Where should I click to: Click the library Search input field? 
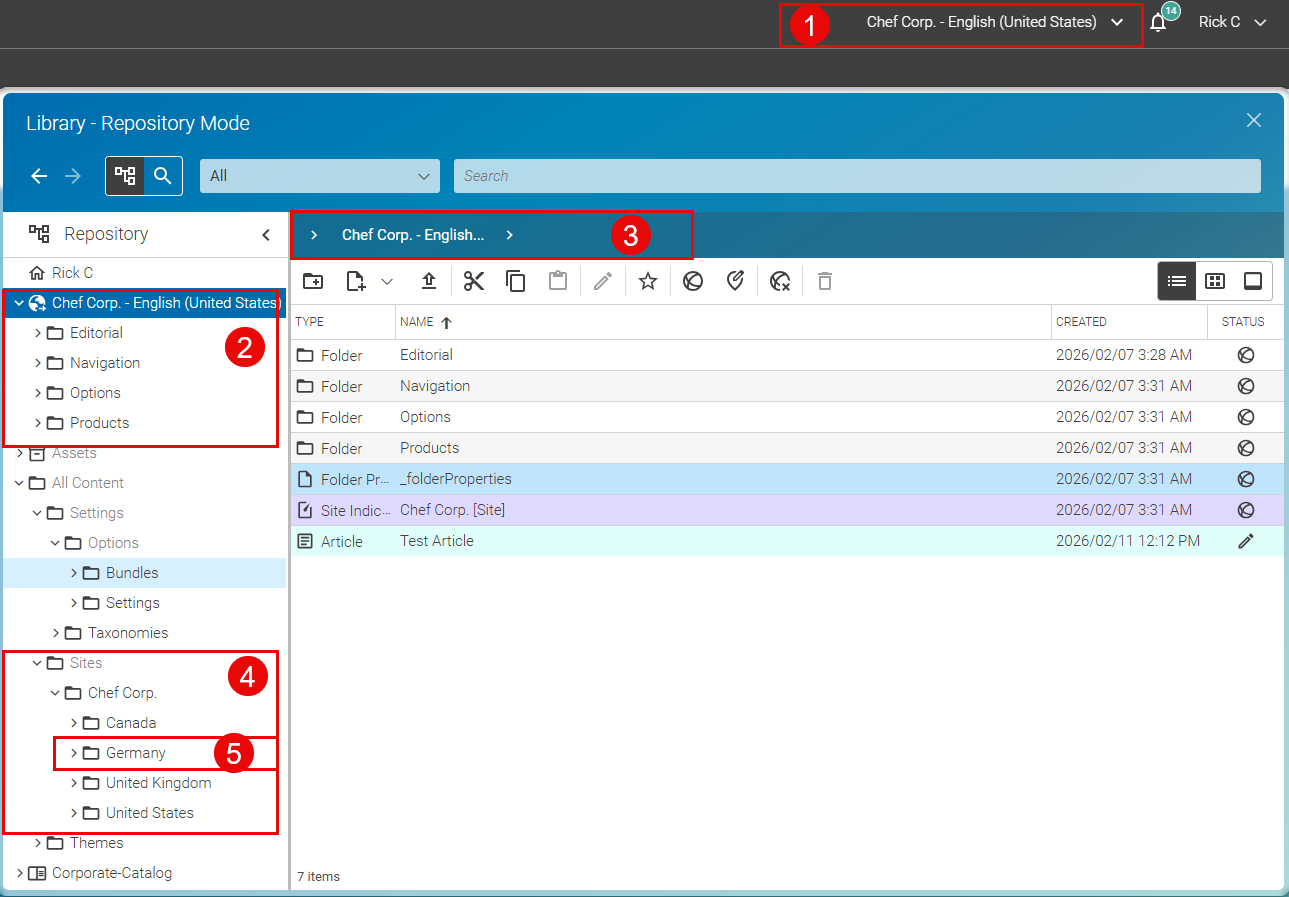(856, 176)
